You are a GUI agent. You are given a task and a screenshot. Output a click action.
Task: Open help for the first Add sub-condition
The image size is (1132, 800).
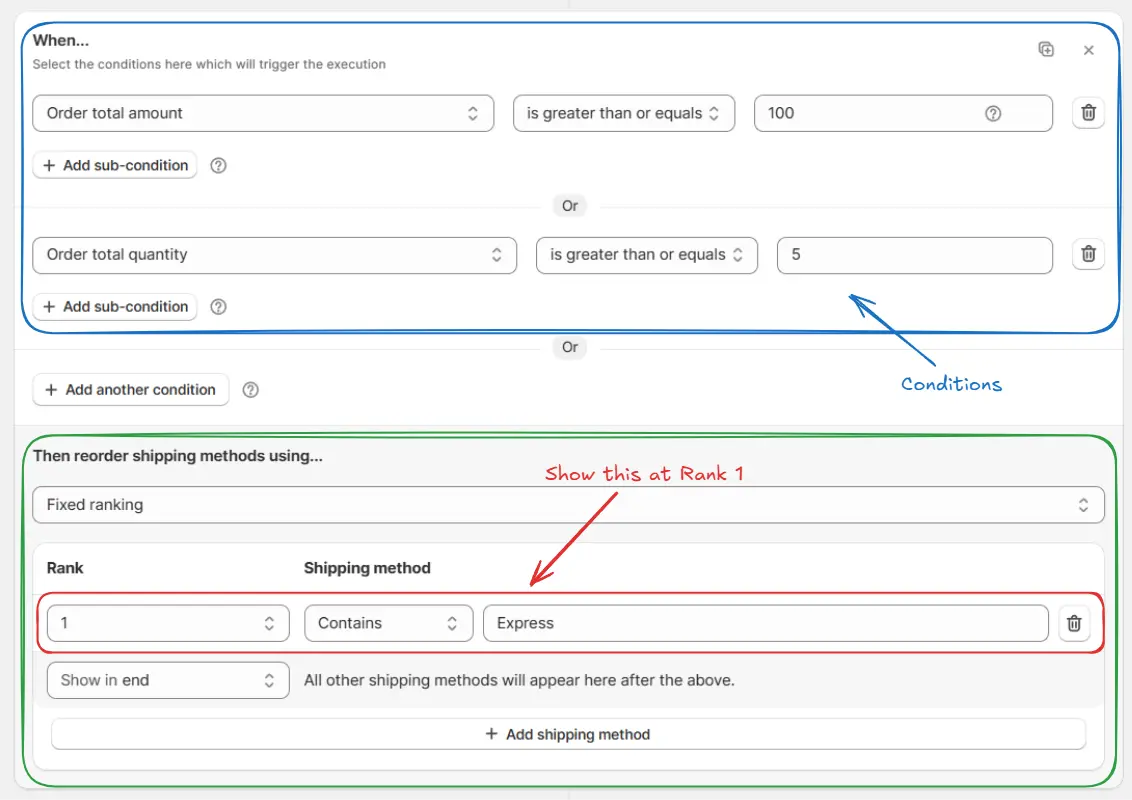pos(218,165)
